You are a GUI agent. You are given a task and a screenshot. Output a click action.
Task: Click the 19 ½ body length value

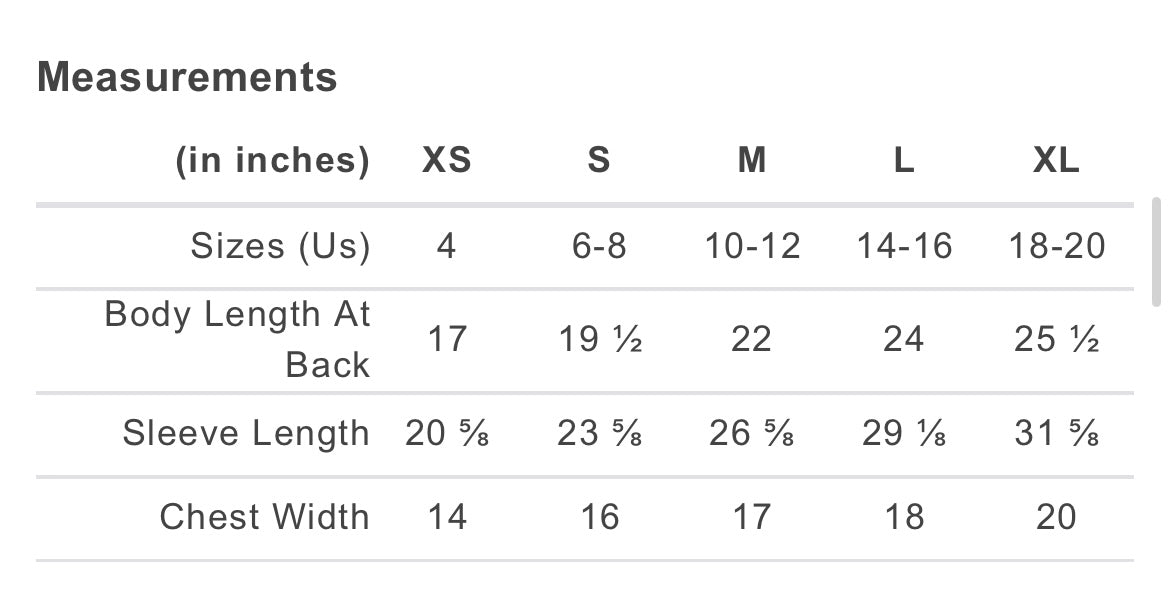tap(599, 340)
